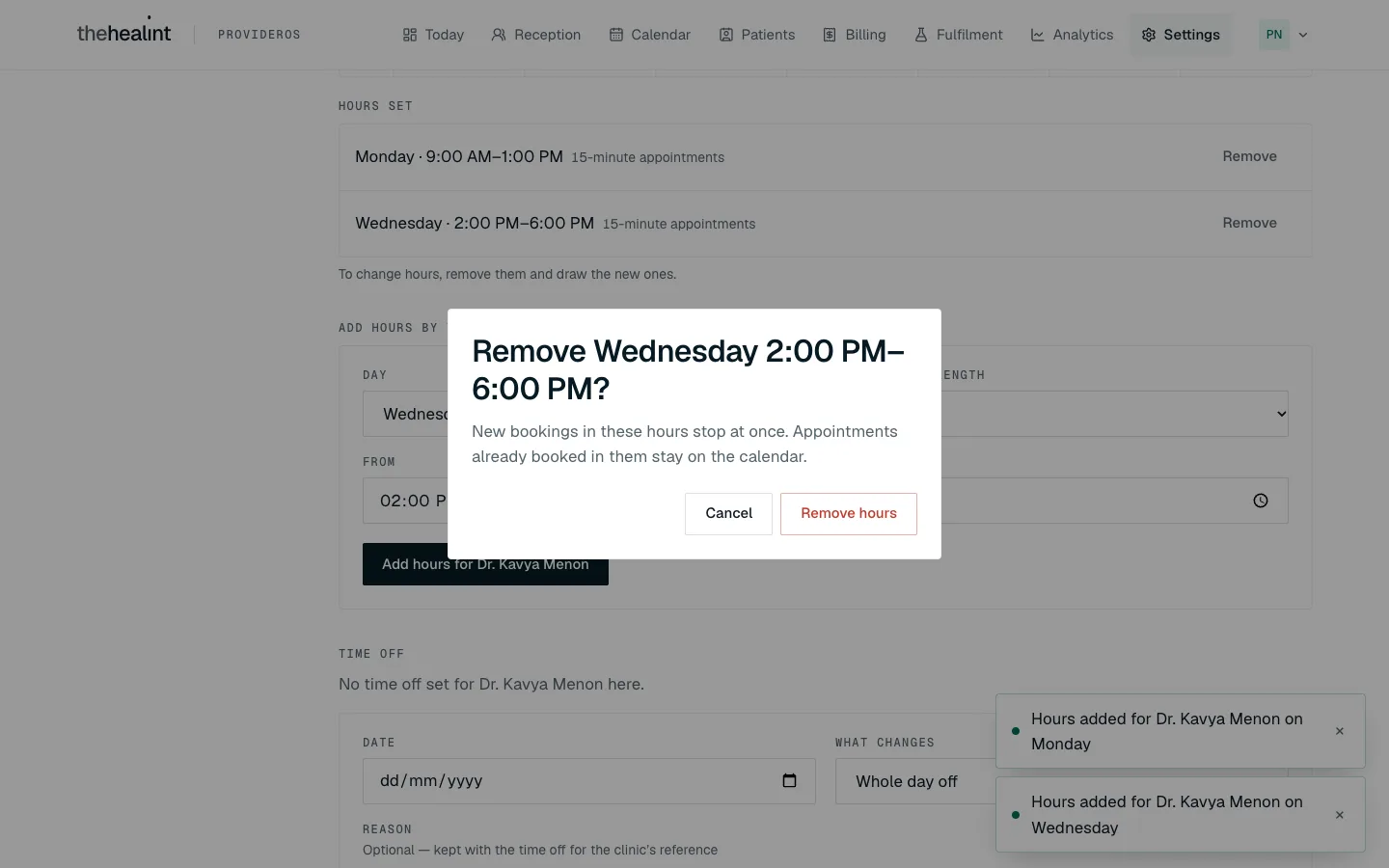The width and height of the screenshot is (1389, 868).
Task: Remove the Monday 9:00 AM–1:00 PM hours
Action: tap(1249, 156)
